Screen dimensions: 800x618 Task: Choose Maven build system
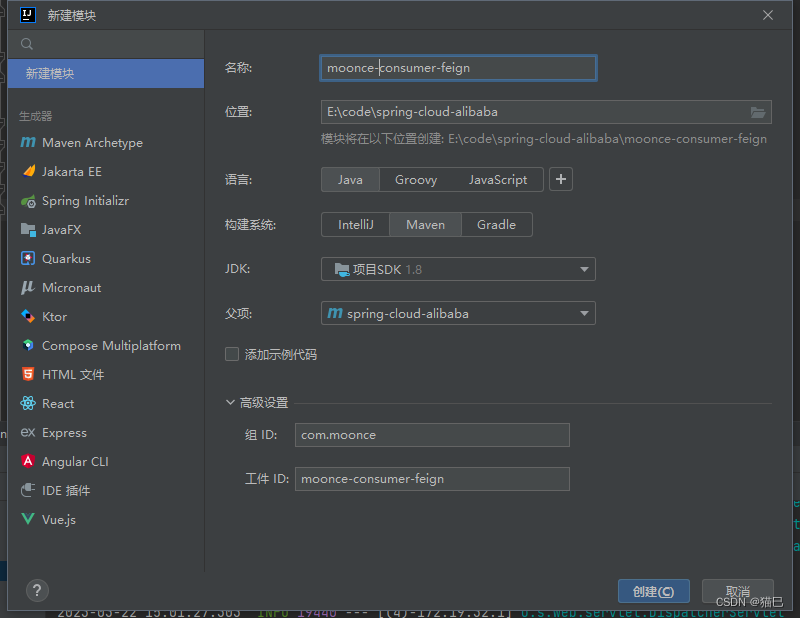pyautogui.click(x=426, y=225)
